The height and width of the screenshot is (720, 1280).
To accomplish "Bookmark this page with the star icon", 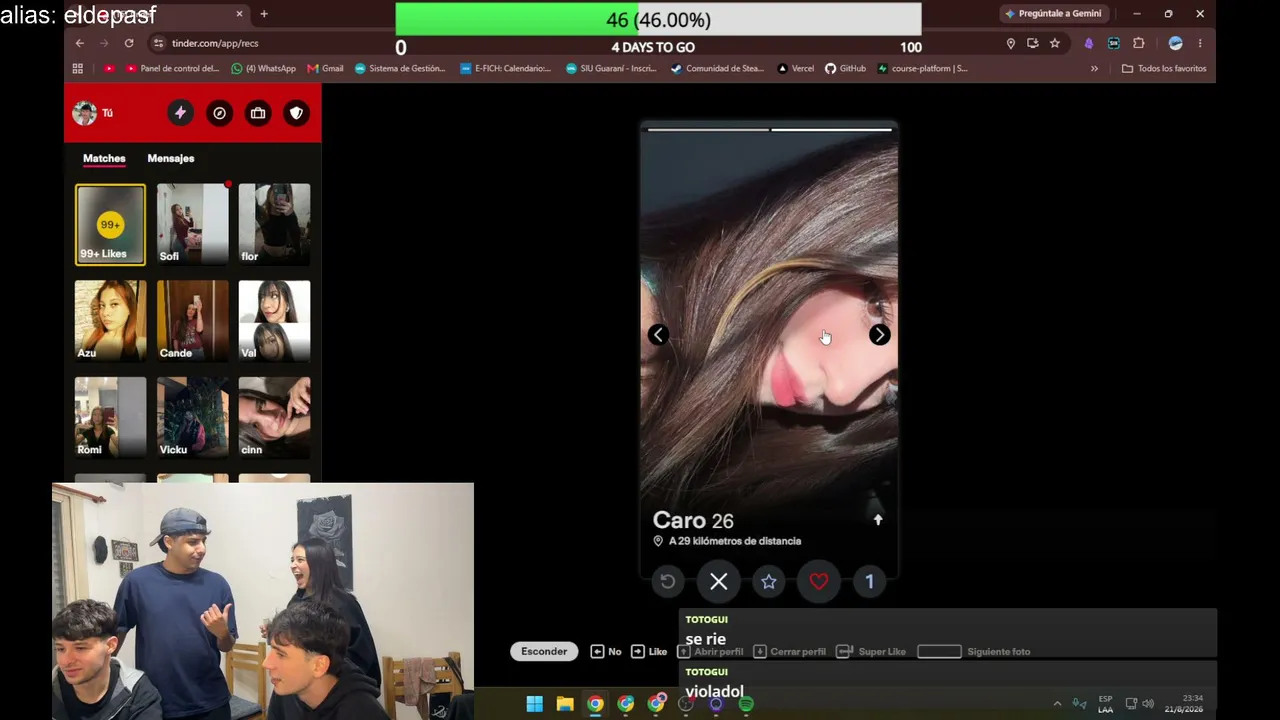I will [x=1054, y=43].
